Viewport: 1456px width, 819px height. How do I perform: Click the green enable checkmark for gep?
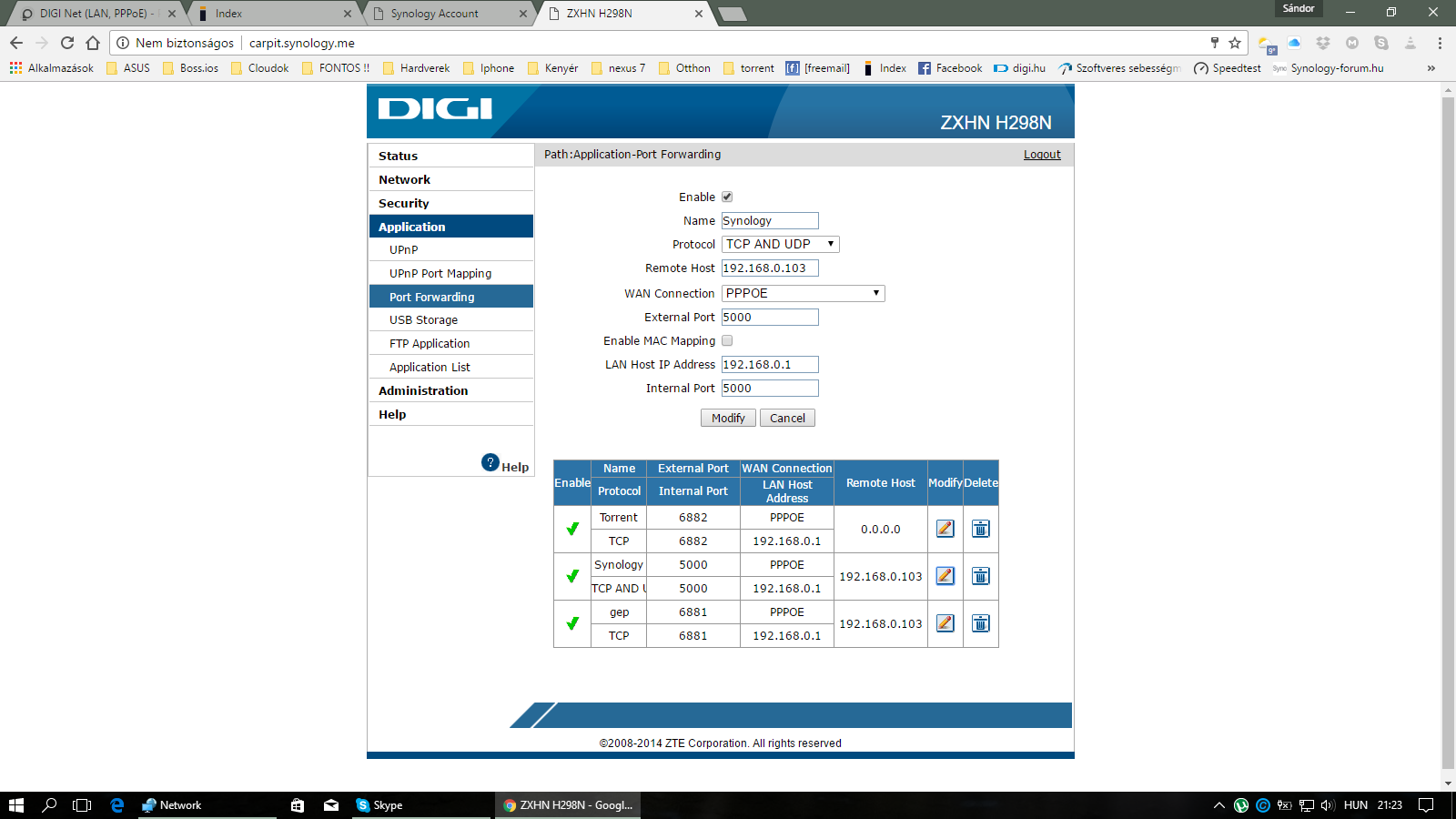pos(572,623)
